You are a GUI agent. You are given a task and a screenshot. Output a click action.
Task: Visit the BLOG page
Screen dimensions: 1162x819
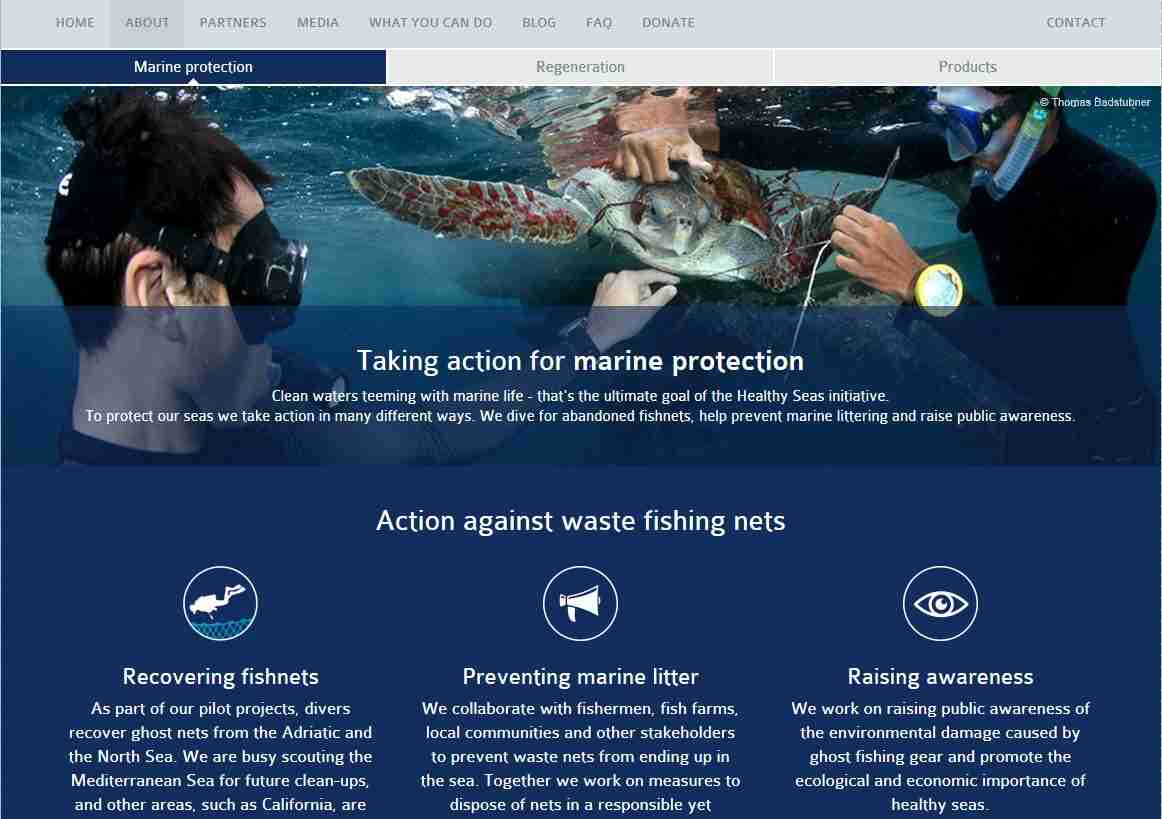pyautogui.click(x=539, y=23)
